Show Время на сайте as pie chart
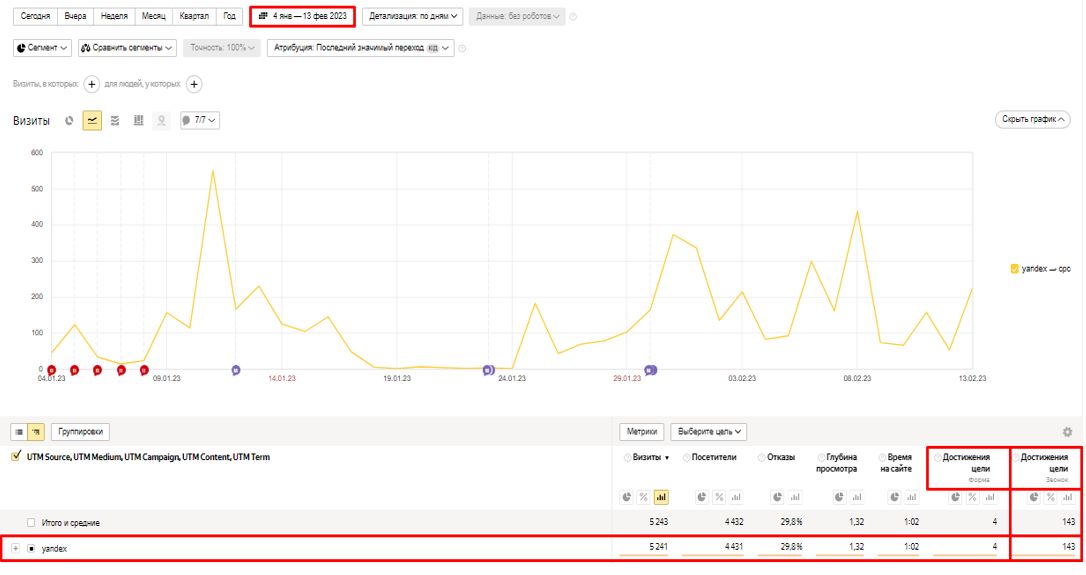The image size is (1086, 575). [x=895, y=497]
